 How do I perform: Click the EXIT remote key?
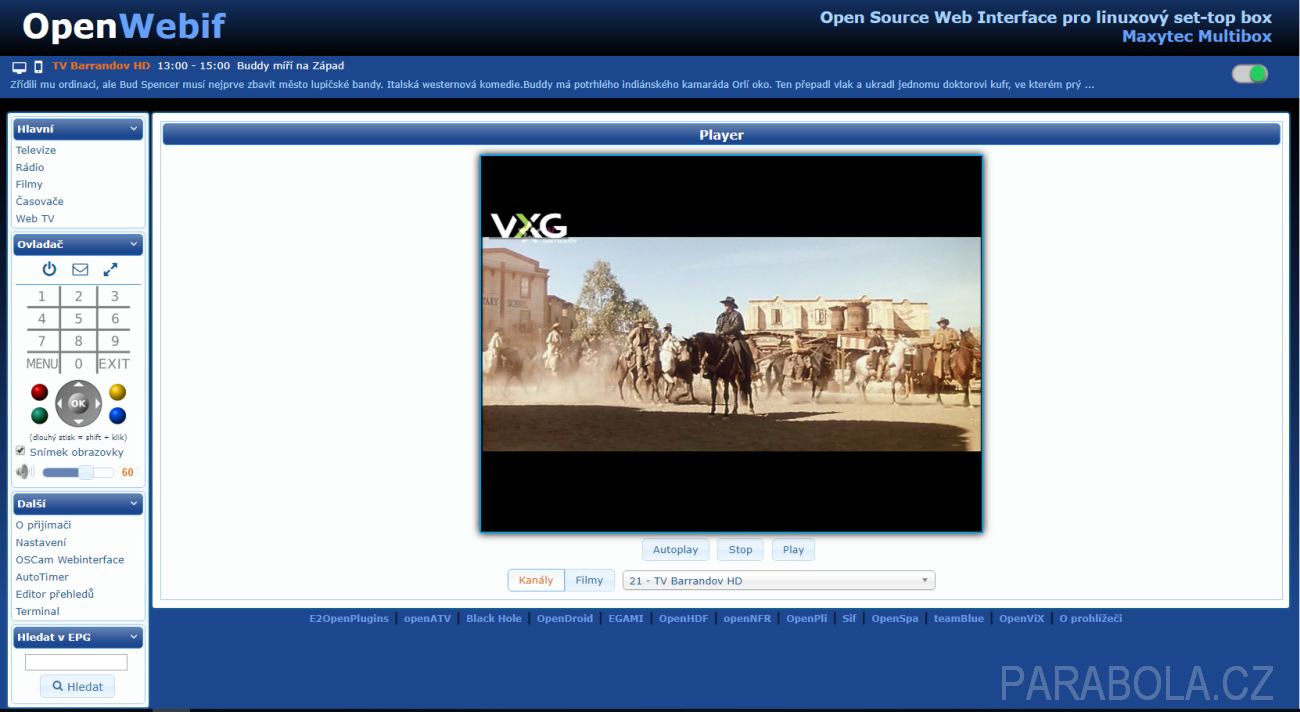114,364
